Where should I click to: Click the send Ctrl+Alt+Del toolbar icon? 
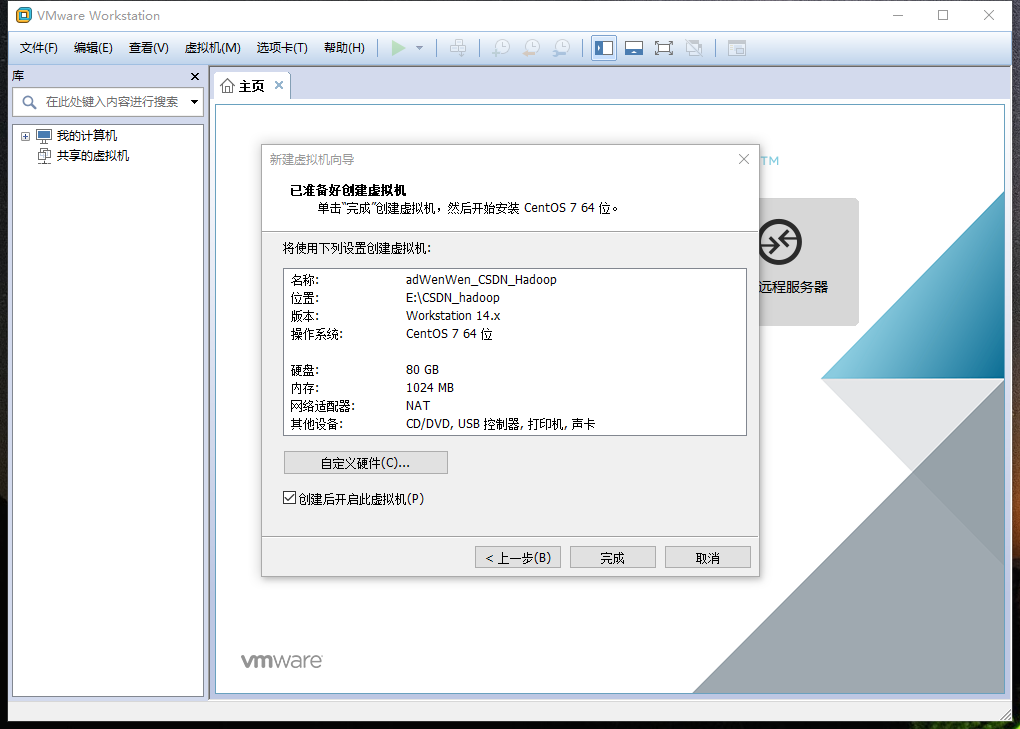(458, 48)
